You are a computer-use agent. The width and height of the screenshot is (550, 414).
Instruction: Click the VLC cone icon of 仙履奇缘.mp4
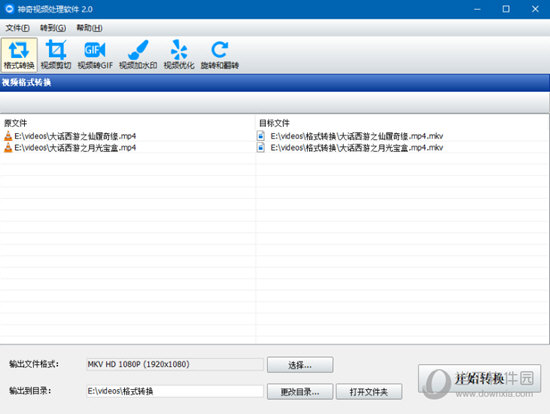(x=8, y=136)
